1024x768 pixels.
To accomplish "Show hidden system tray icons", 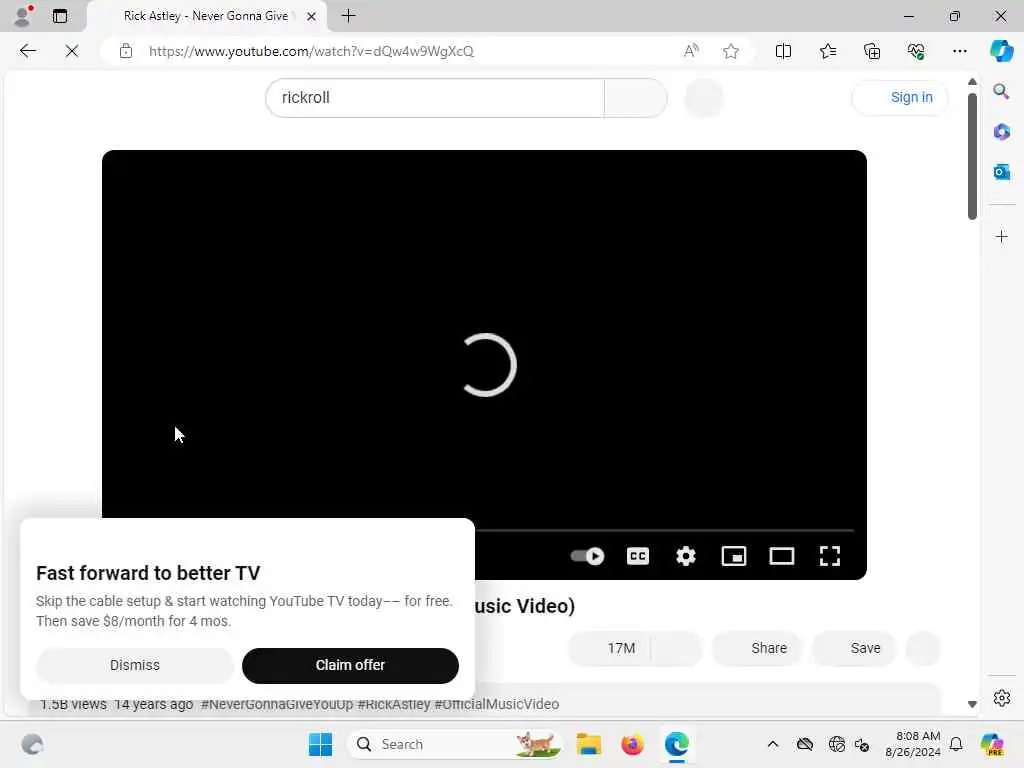I will 773,744.
